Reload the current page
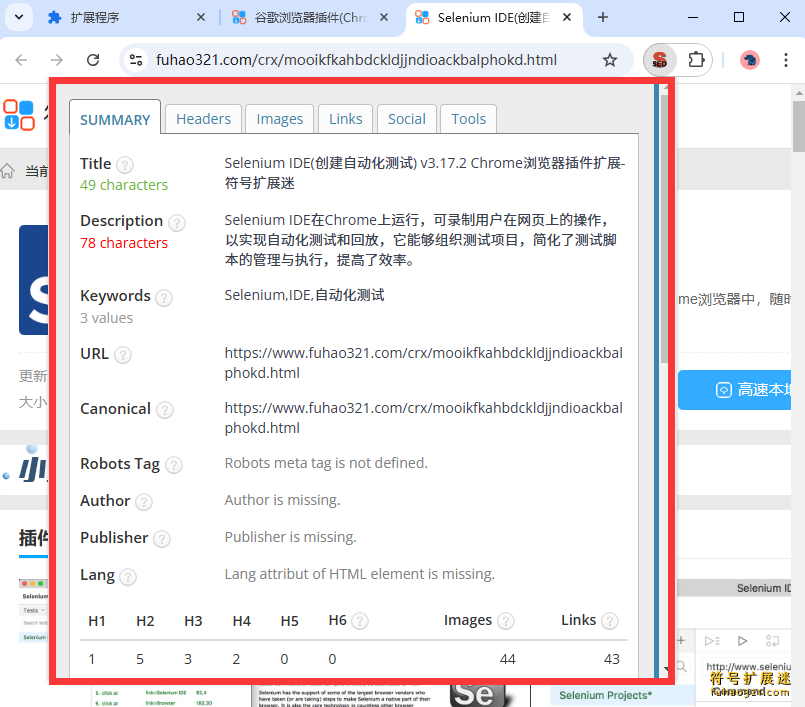The width and height of the screenshot is (805, 707). click(93, 60)
